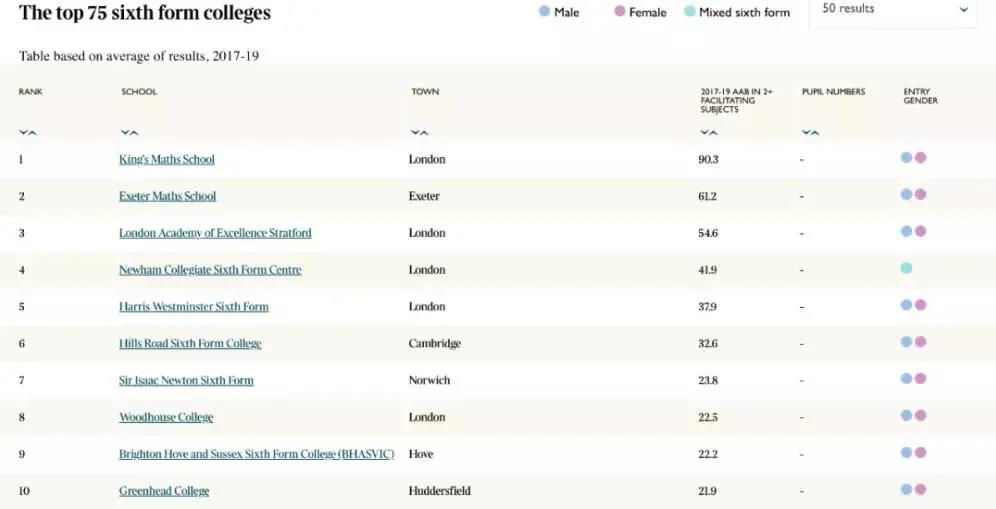Open Exeter Maths School link
This screenshot has height=509, width=996.
(x=168, y=196)
